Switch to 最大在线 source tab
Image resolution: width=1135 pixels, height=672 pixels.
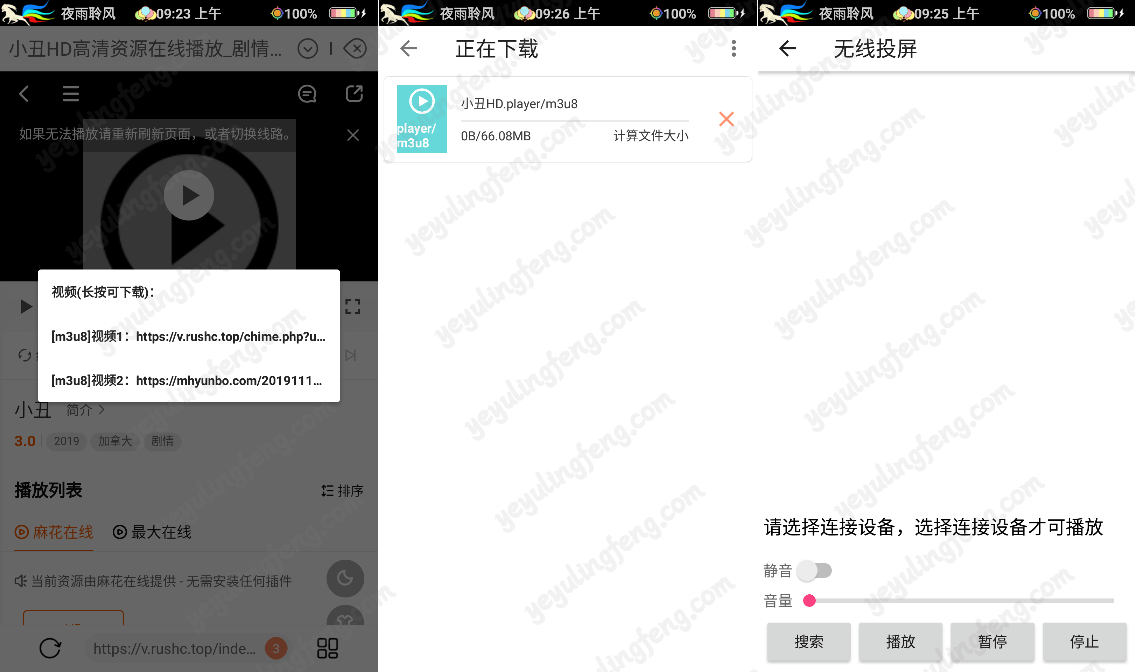tap(152, 532)
